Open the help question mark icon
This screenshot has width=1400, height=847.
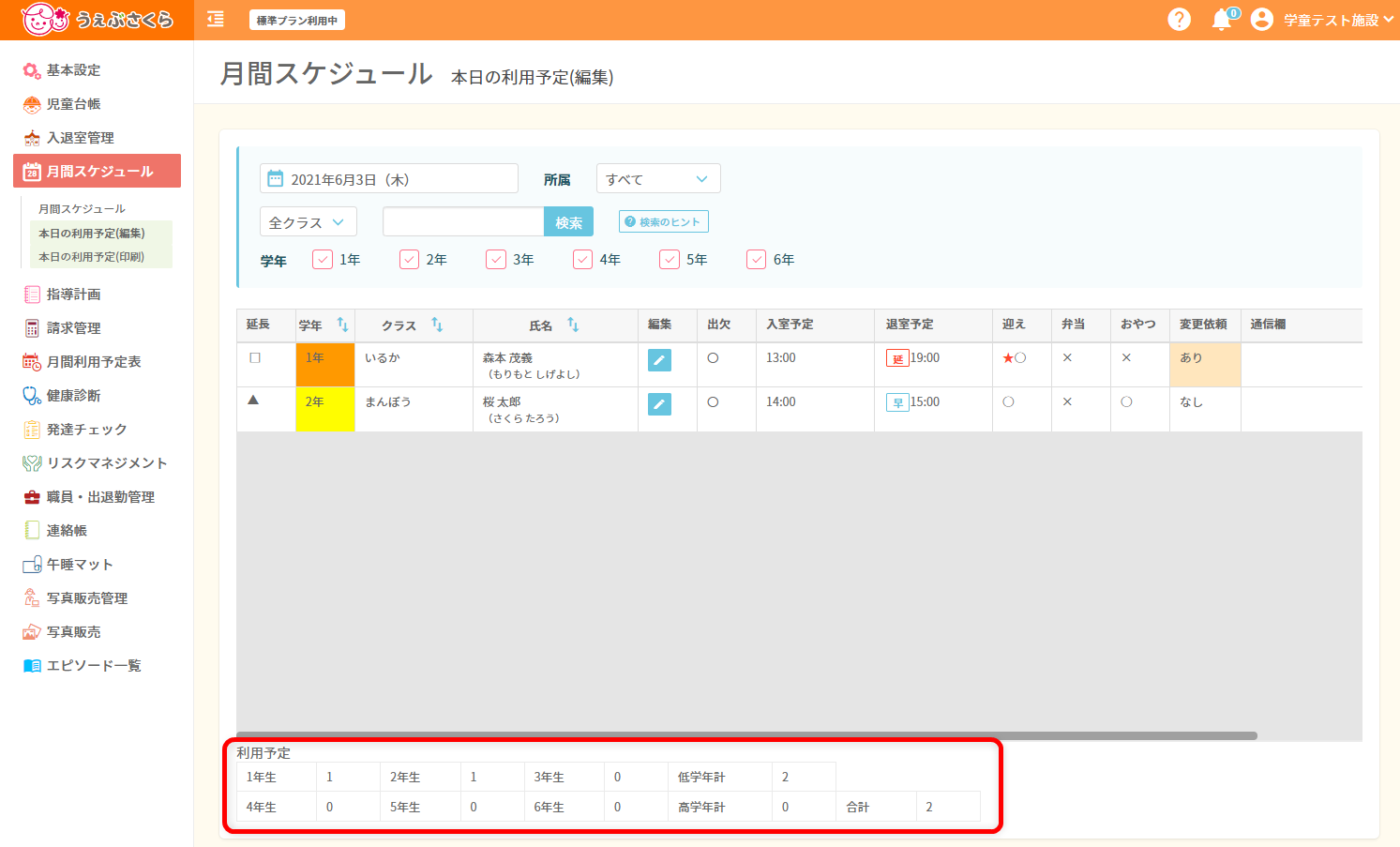(1179, 19)
